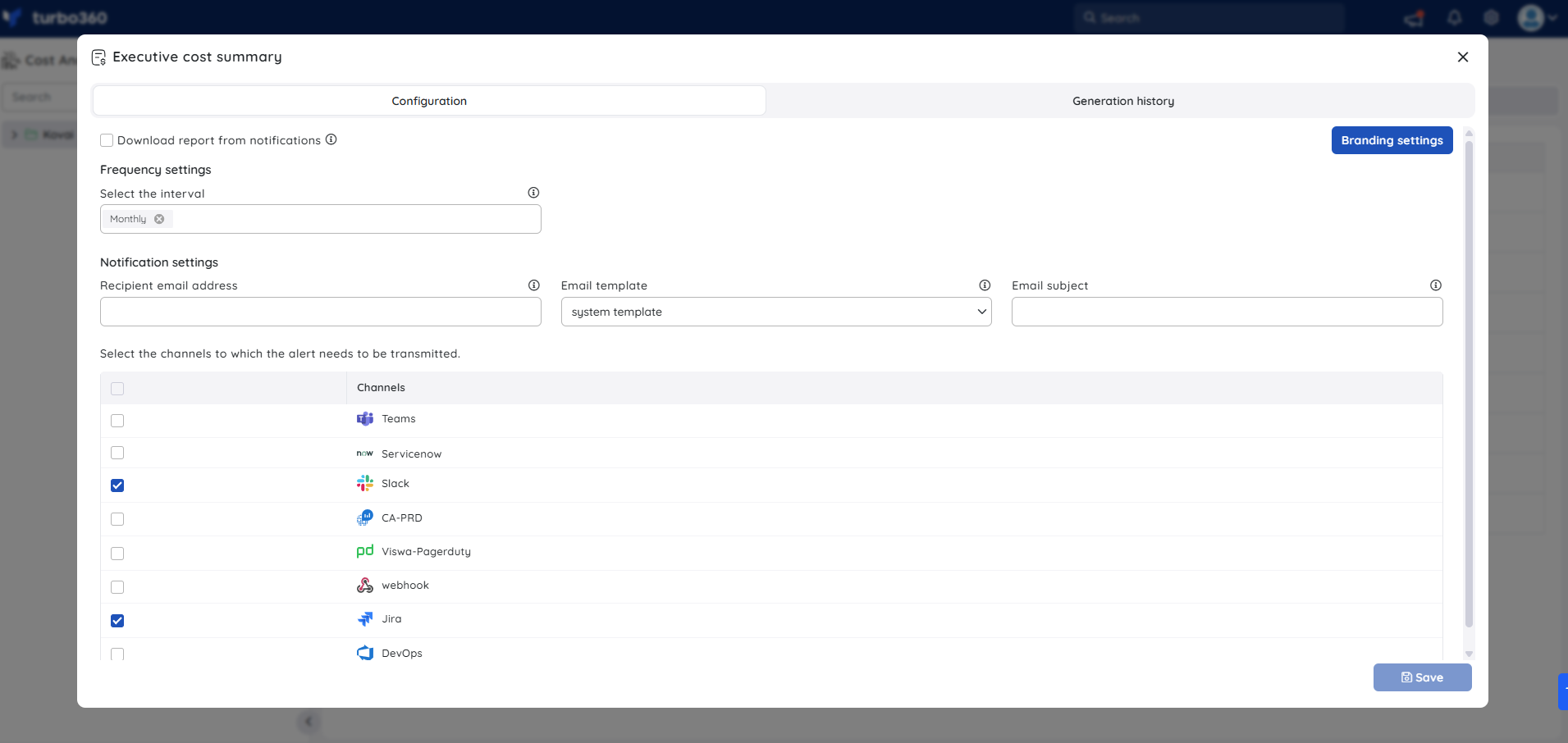
Task: Click the turbo360 logo
Action: coord(56,18)
